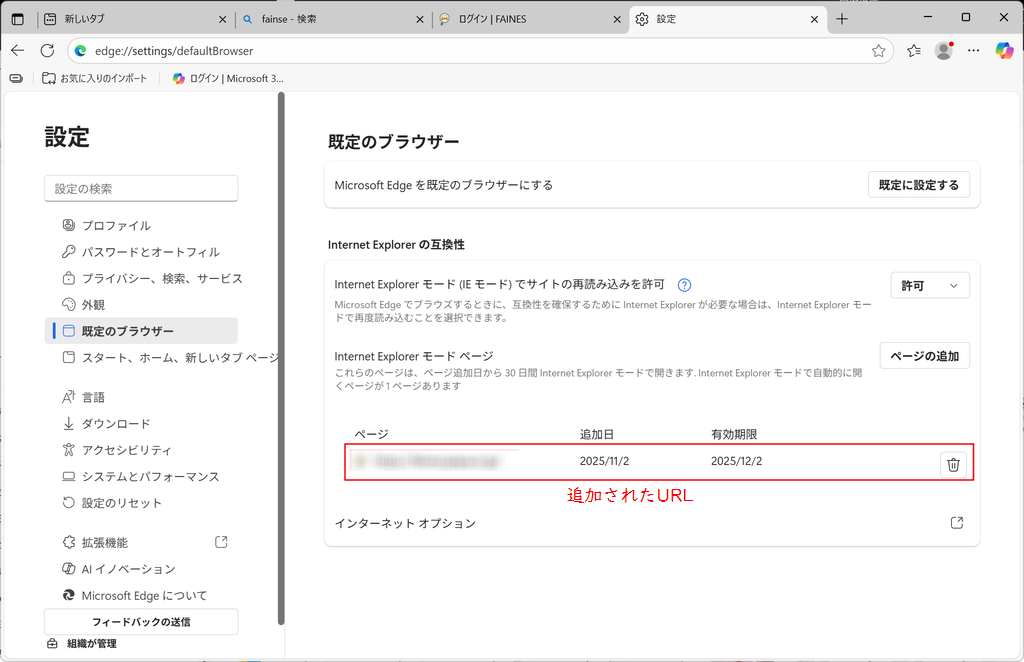Switch to the ログイン | FAINES tab

pyautogui.click(x=531, y=19)
